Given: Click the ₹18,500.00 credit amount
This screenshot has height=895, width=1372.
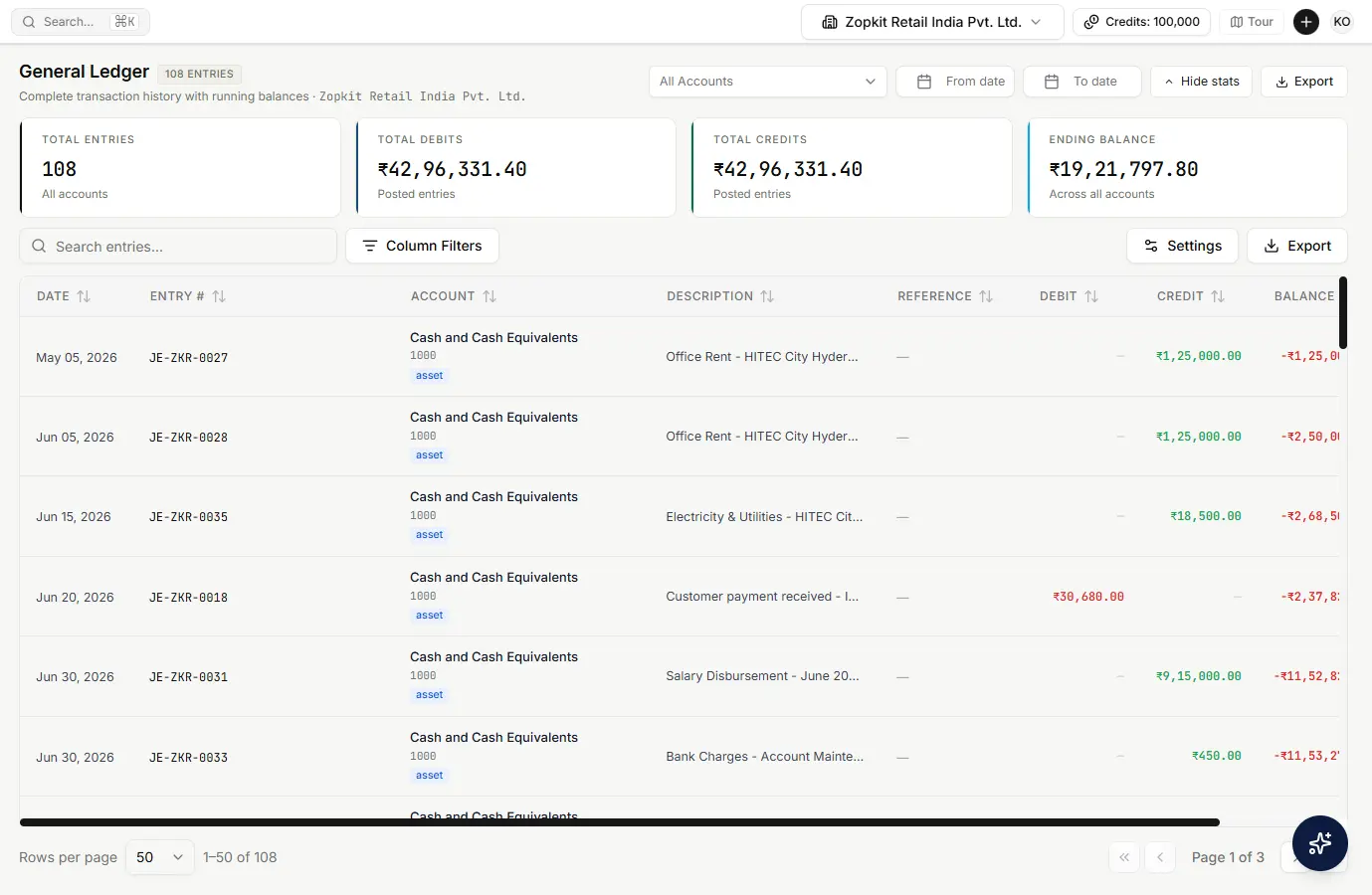Looking at the screenshot, I should pyautogui.click(x=1206, y=516).
